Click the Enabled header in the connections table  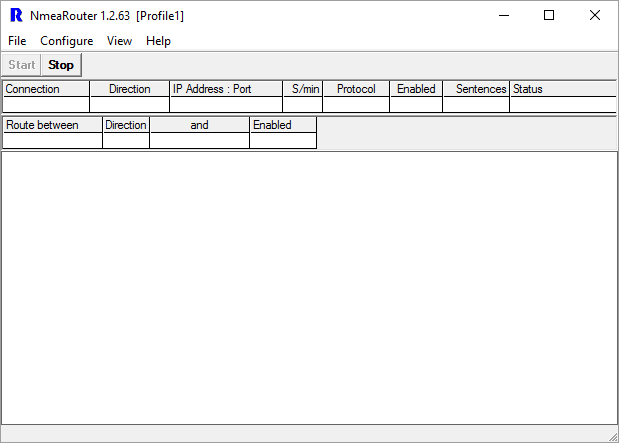coord(416,89)
